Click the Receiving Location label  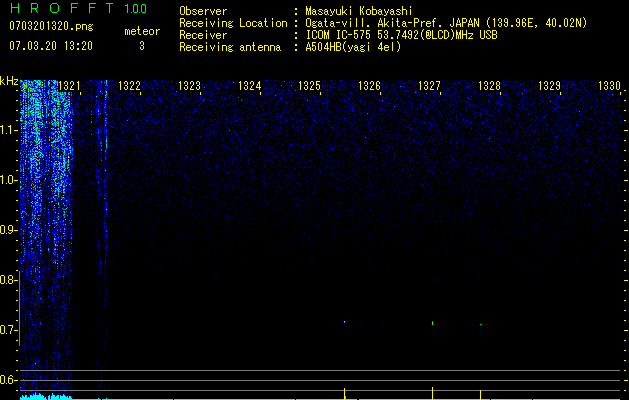coord(233,23)
